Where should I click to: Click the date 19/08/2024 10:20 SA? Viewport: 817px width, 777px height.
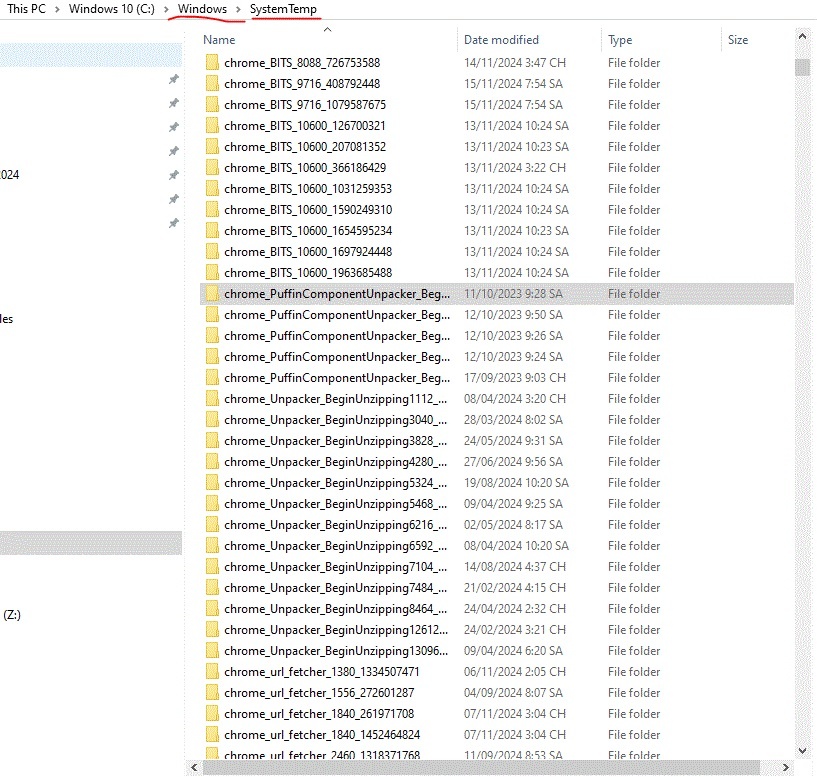click(x=516, y=483)
